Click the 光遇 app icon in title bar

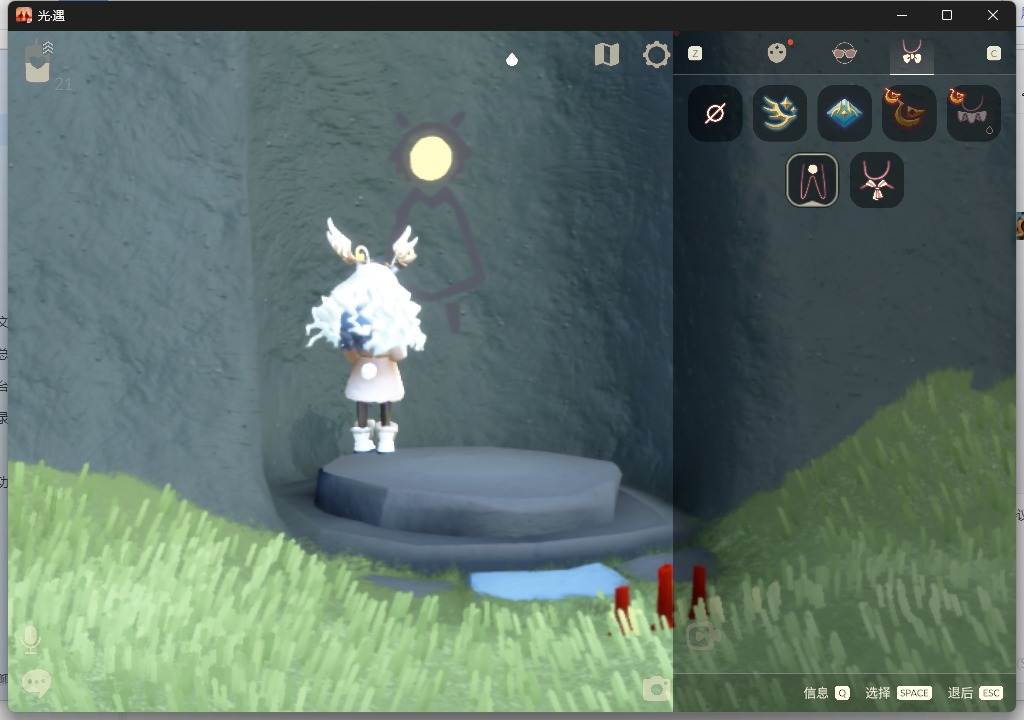pyautogui.click(x=24, y=15)
